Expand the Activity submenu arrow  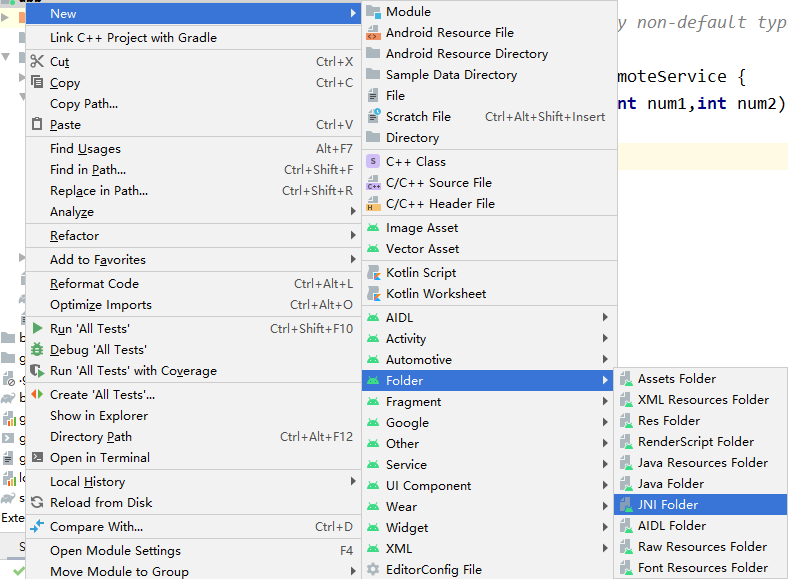pos(605,338)
